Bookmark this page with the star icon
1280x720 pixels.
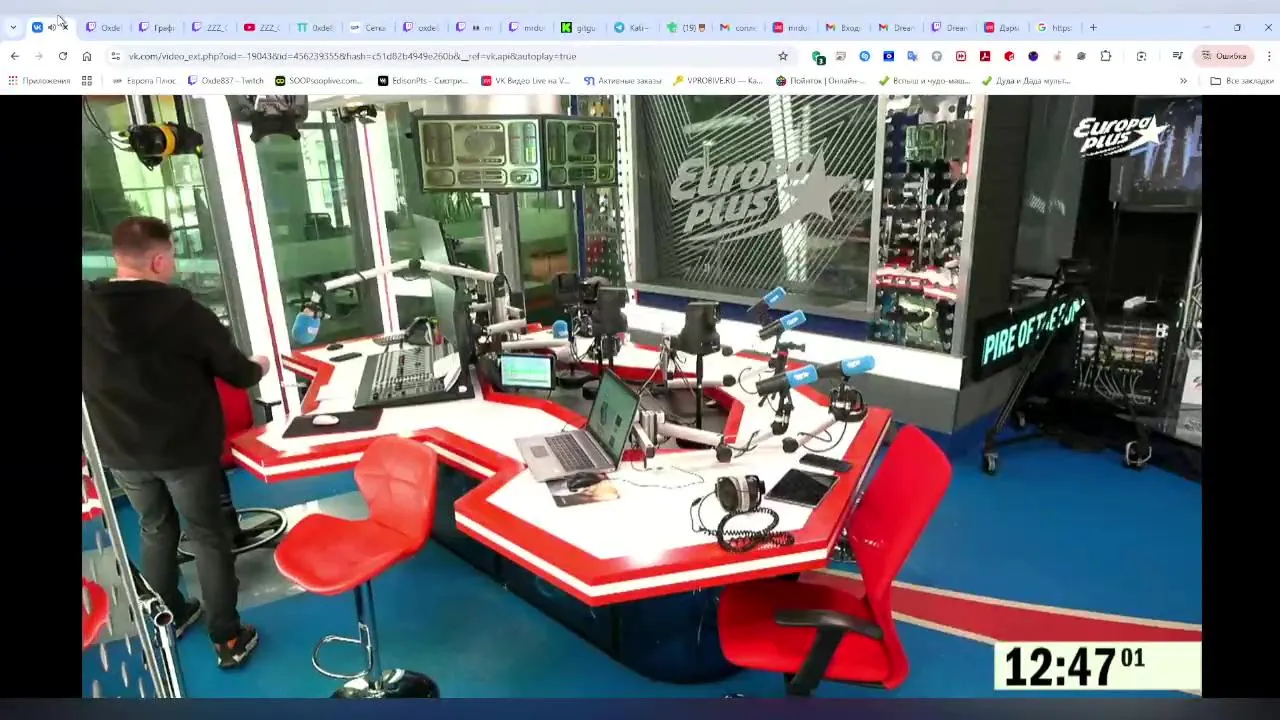[783, 56]
